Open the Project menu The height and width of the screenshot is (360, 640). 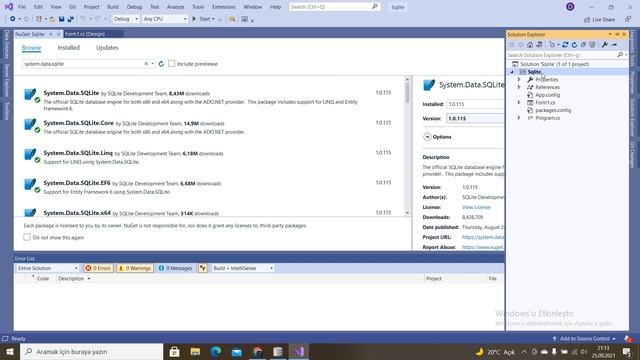pos(91,7)
